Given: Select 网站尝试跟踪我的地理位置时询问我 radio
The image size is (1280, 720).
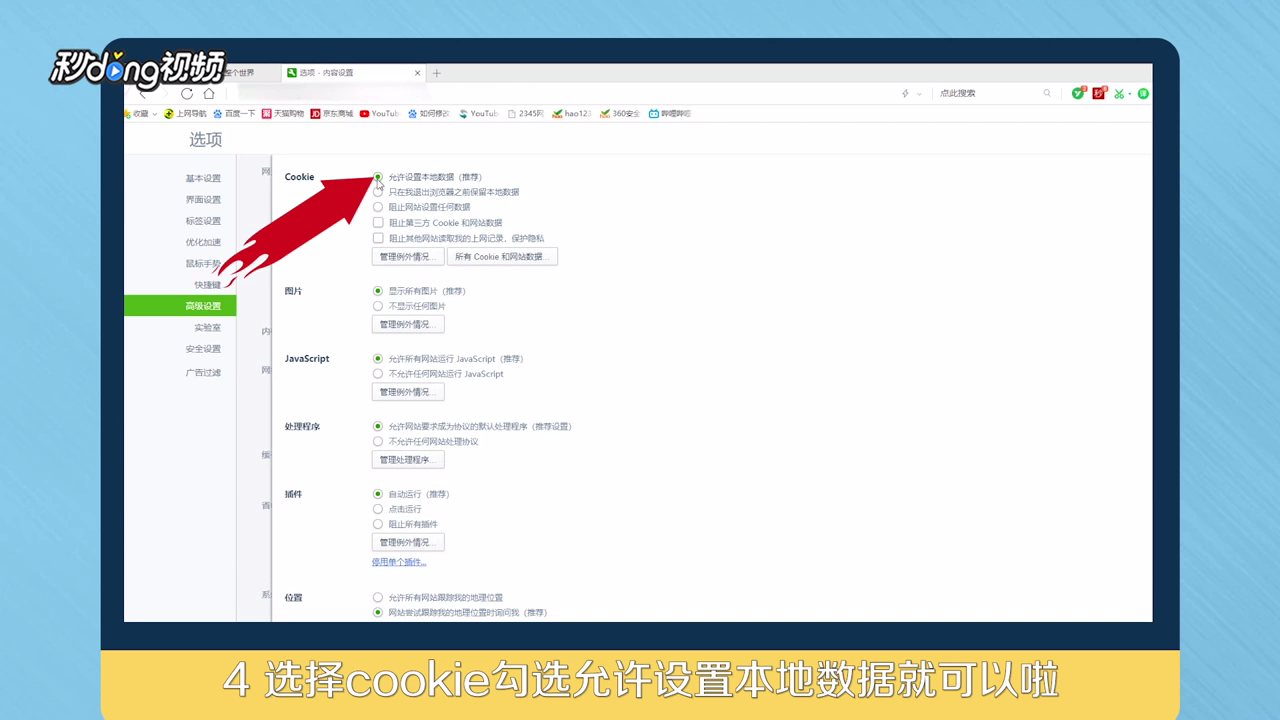Looking at the screenshot, I should pyautogui.click(x=378, y=612).
